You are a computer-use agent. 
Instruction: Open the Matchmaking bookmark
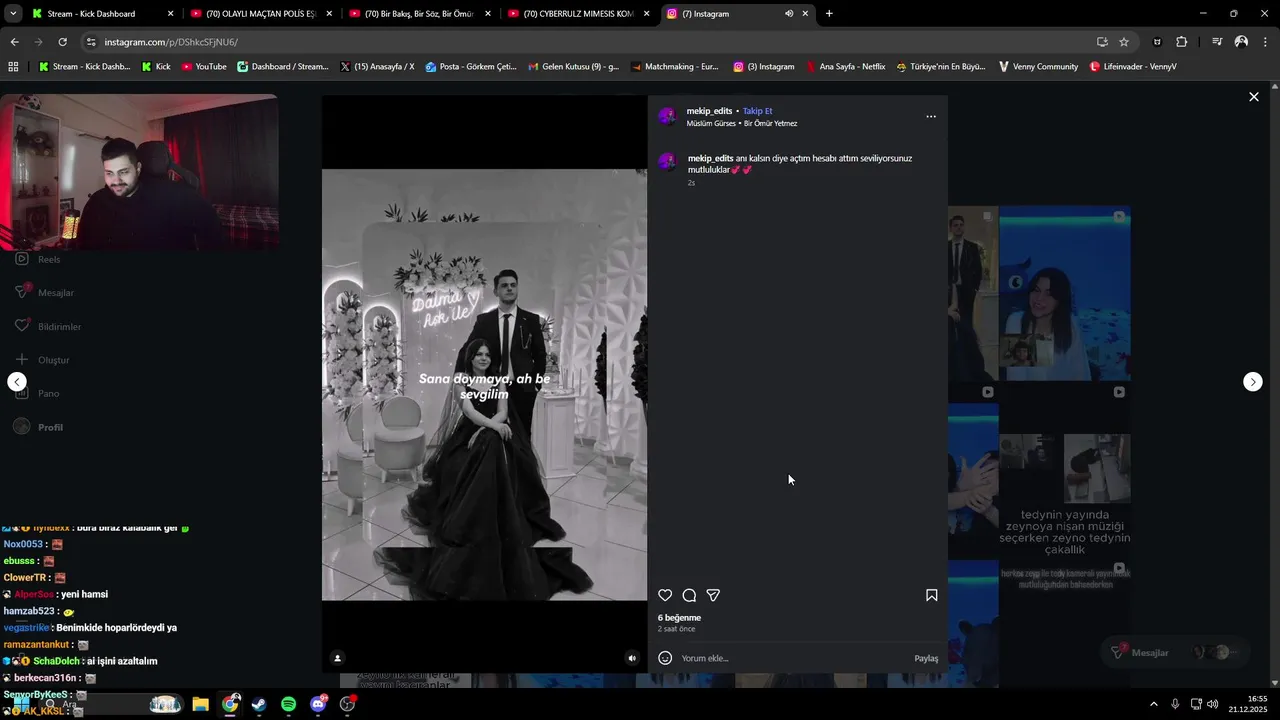tap(675, 67)
